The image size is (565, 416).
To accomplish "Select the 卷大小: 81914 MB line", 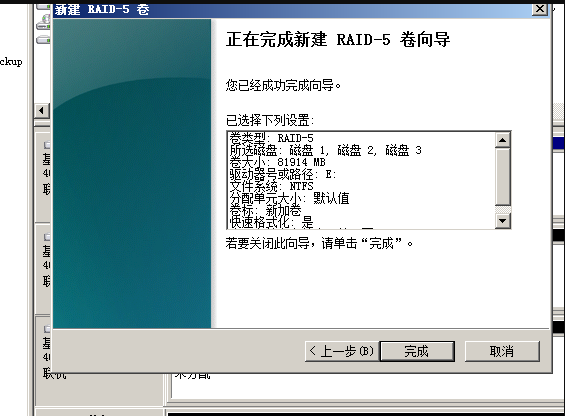I will (277, 162).
